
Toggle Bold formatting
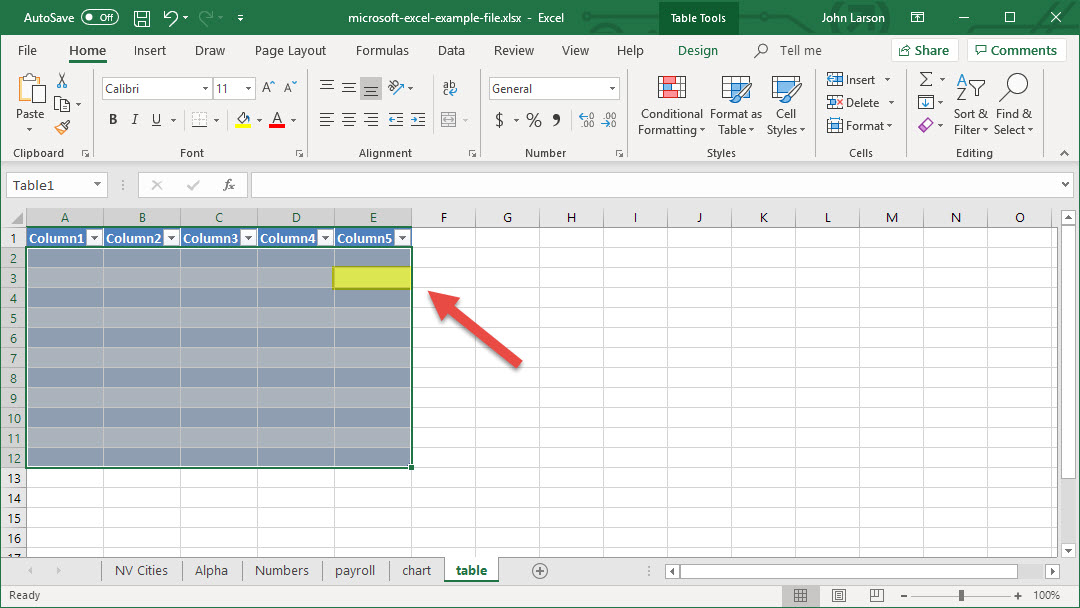[x=113, y=120]
